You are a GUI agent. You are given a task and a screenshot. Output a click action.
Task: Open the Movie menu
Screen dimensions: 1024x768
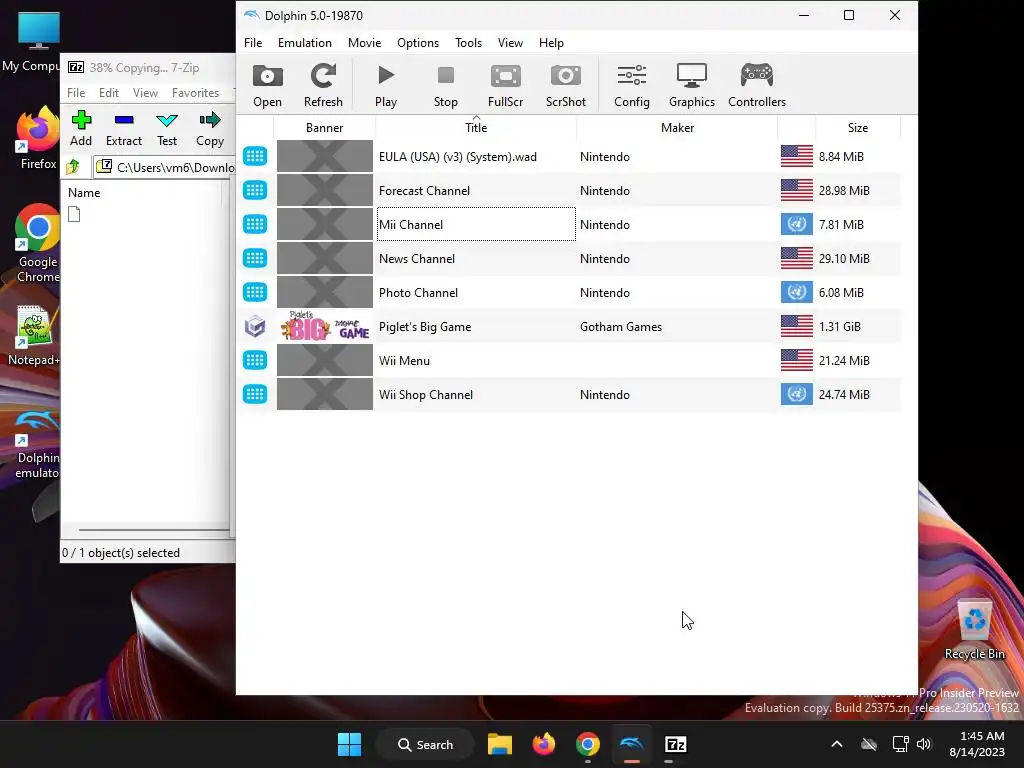point(364,42)
